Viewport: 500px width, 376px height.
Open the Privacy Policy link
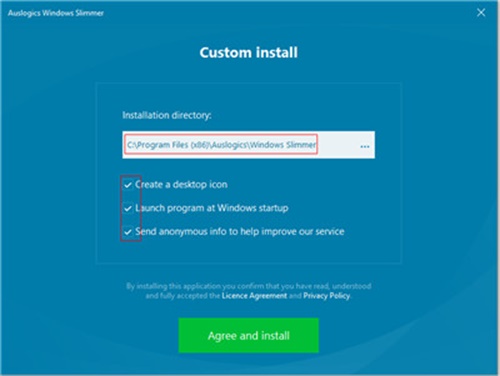pos(326,296)
